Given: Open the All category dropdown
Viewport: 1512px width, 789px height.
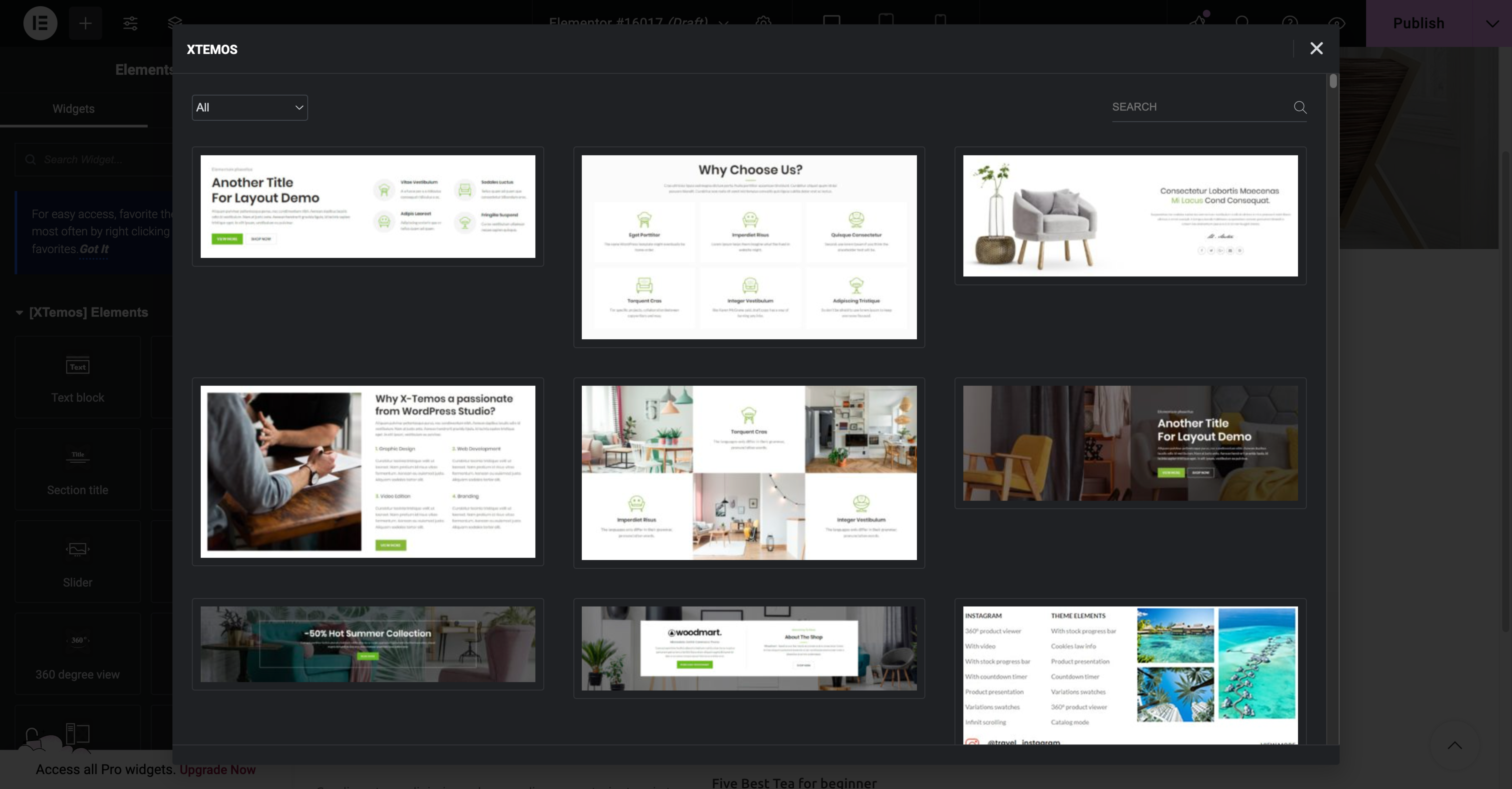Looking at the screenshot, I should pos(250,108).
